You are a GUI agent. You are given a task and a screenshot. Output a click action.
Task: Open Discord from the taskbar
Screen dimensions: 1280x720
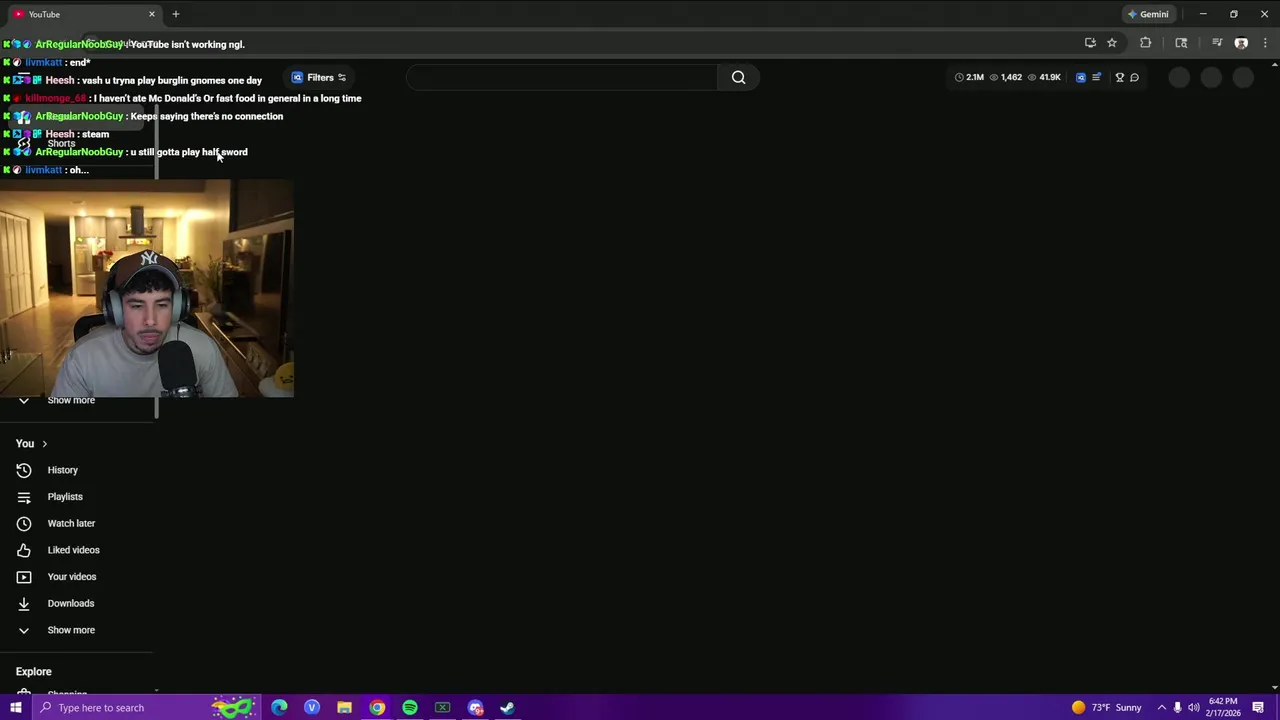(x=475, y=708)
